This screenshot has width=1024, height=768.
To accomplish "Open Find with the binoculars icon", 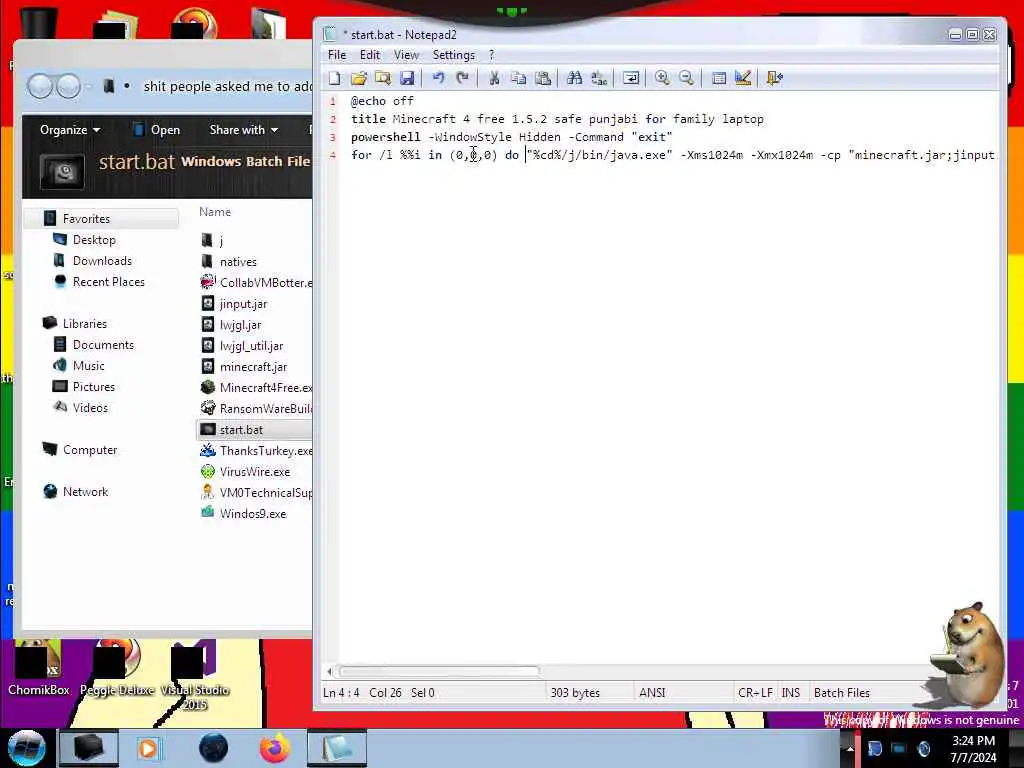I will pos(574,78).
